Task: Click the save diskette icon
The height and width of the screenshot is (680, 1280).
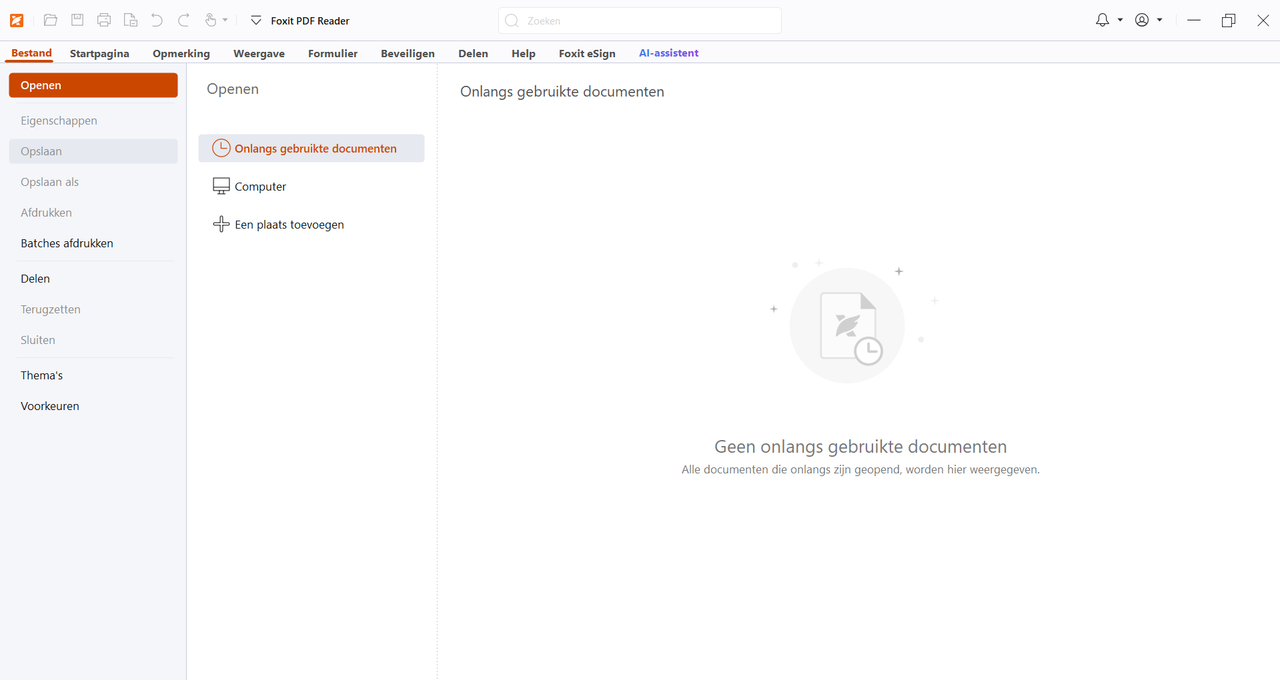Action: (x=77, y=20)
